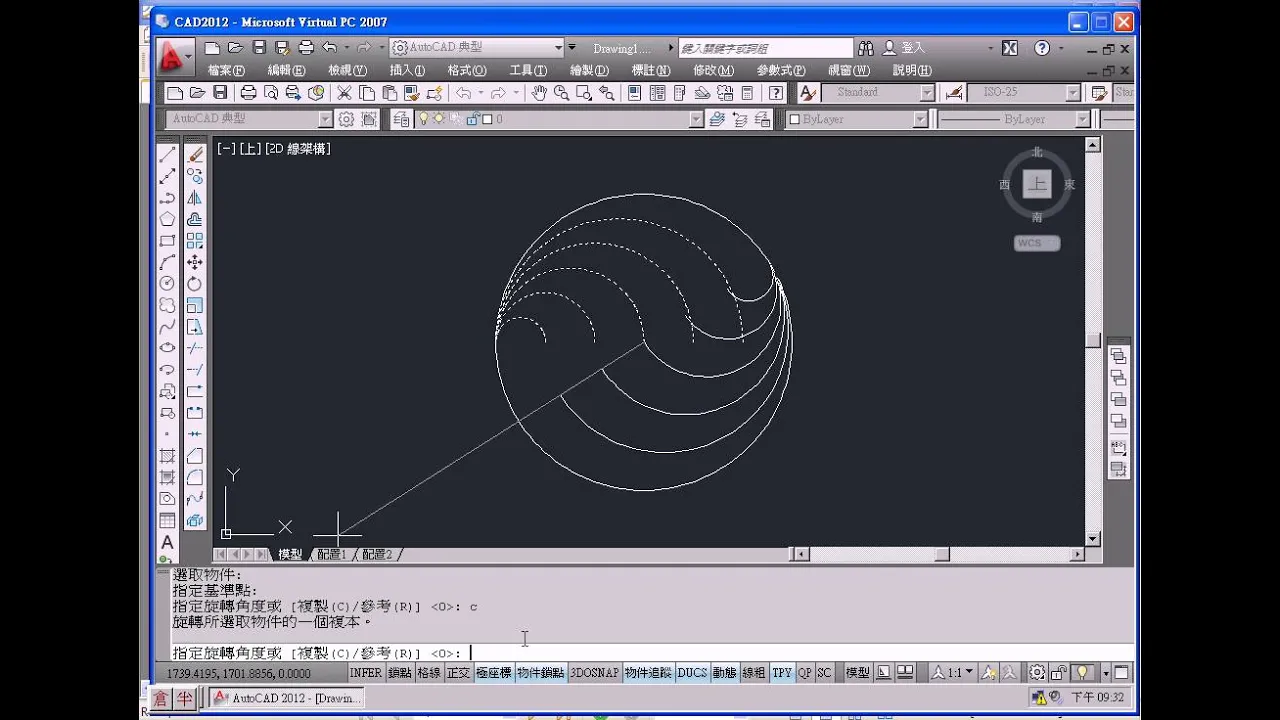1280x720 pixels.
Task: Toggle DUCS in status bar
Action: pyautogui.click(x=692, y=673)
